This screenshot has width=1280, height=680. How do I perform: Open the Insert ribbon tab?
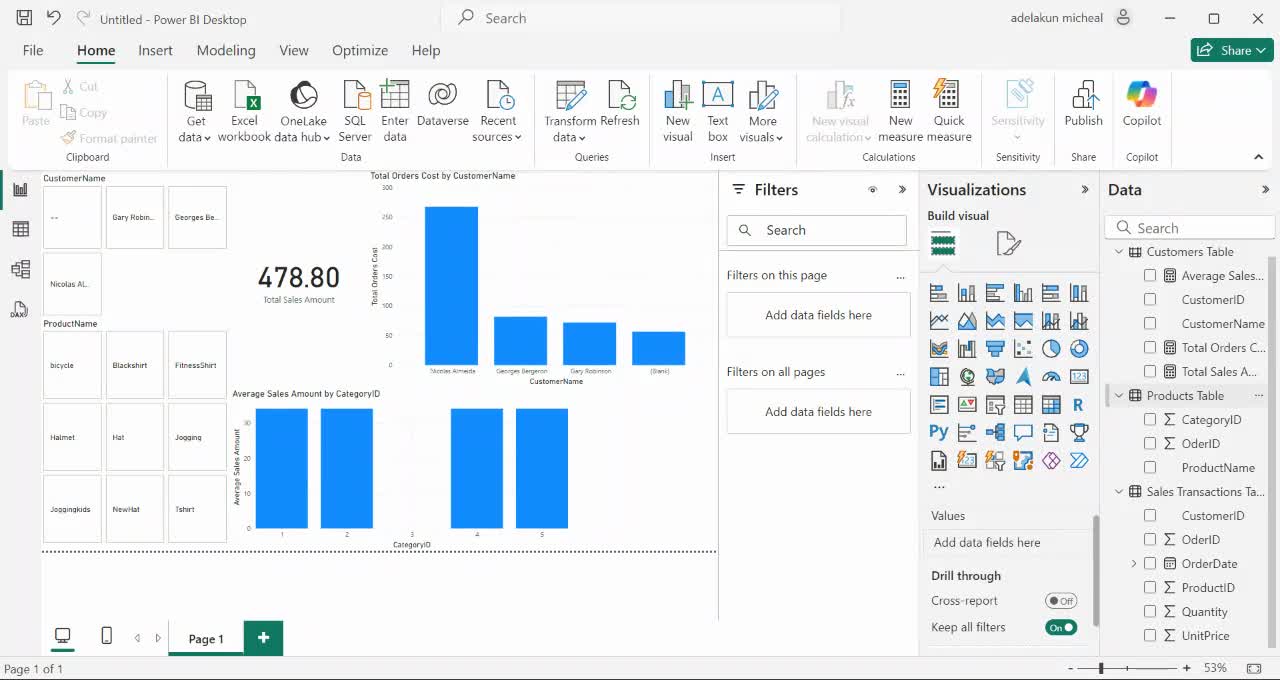click(x=155, y=50)
